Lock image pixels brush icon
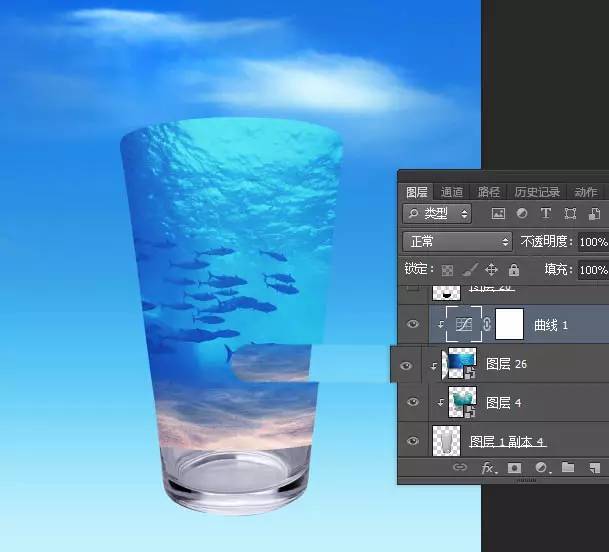Screen dimensions: 609x552 [469, 270]
